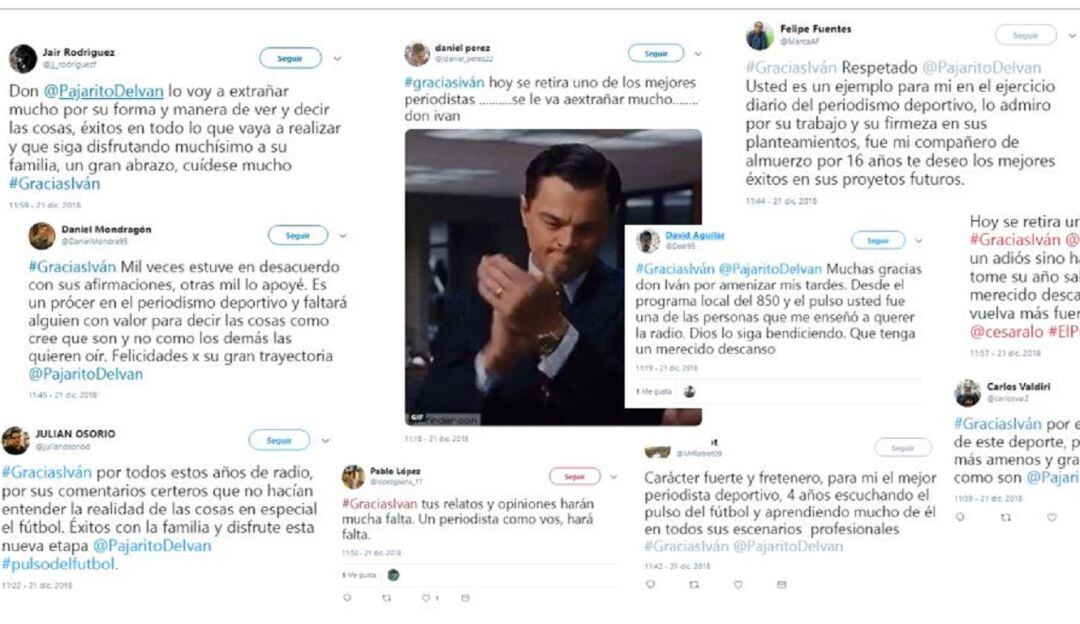Click envelope icon under Pablo López's tweet
The image size is (1080, 624).
pyautogui.click(x=465, y=598)
